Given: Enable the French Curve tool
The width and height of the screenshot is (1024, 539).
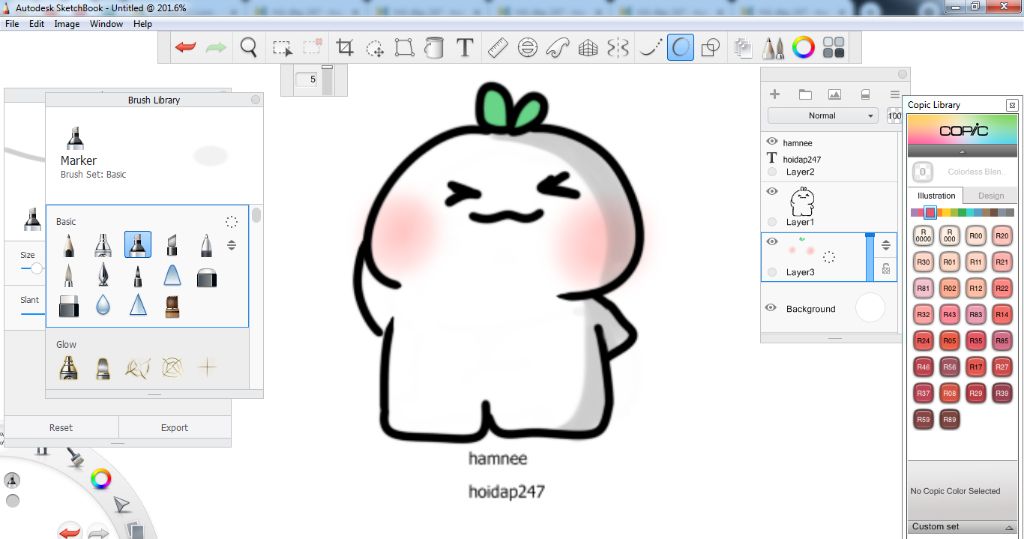Looking at the screenshot, I should pos(558,47).
